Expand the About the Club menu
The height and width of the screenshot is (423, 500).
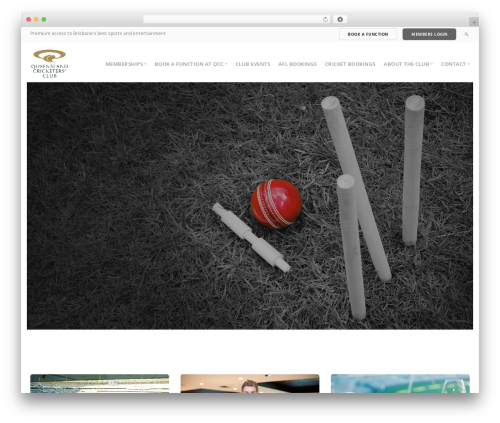point(408,64)
